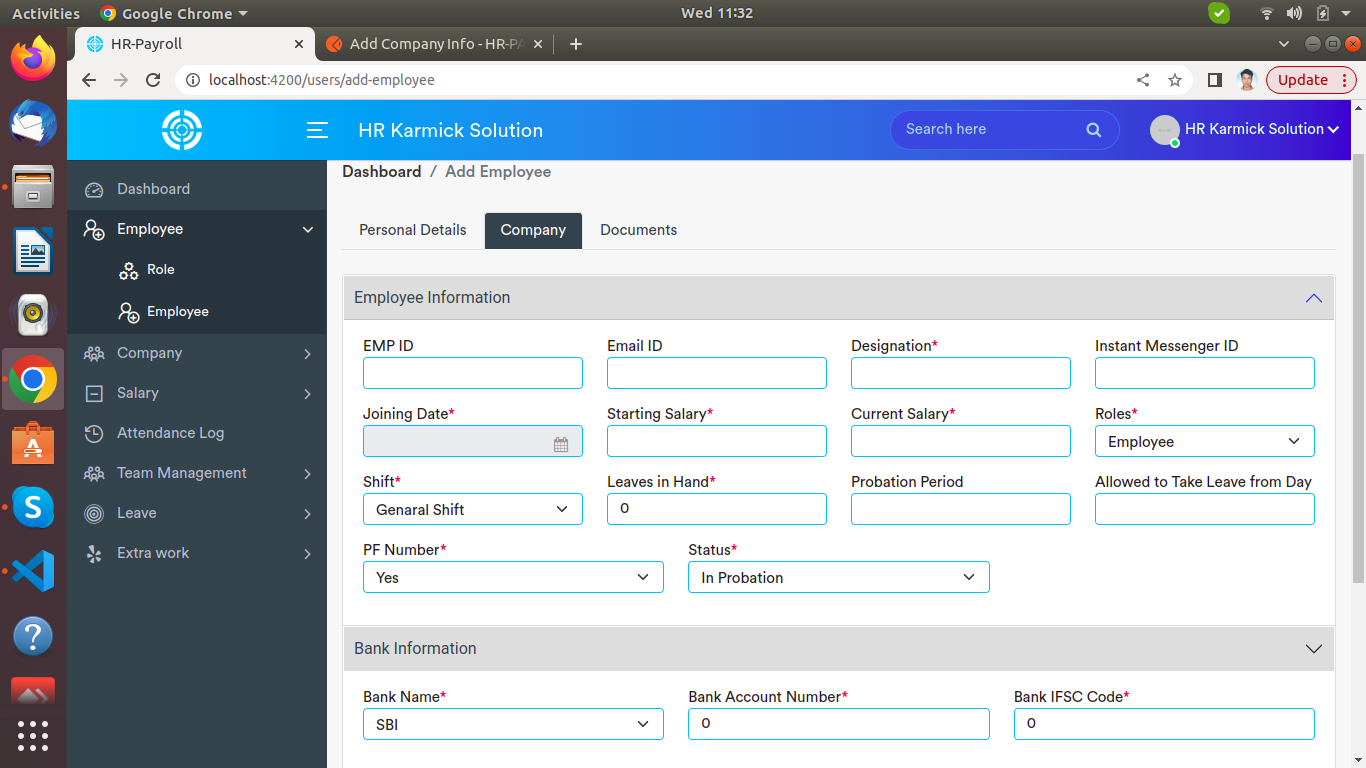1366x768 pixels.
Task: Bookmark this page with the star icon
Action: pos(1175,80)
